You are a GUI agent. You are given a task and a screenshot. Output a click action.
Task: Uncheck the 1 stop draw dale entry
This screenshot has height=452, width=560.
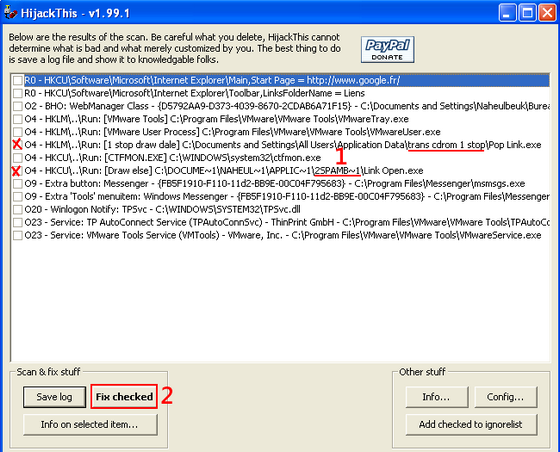[x=18, y=145]
